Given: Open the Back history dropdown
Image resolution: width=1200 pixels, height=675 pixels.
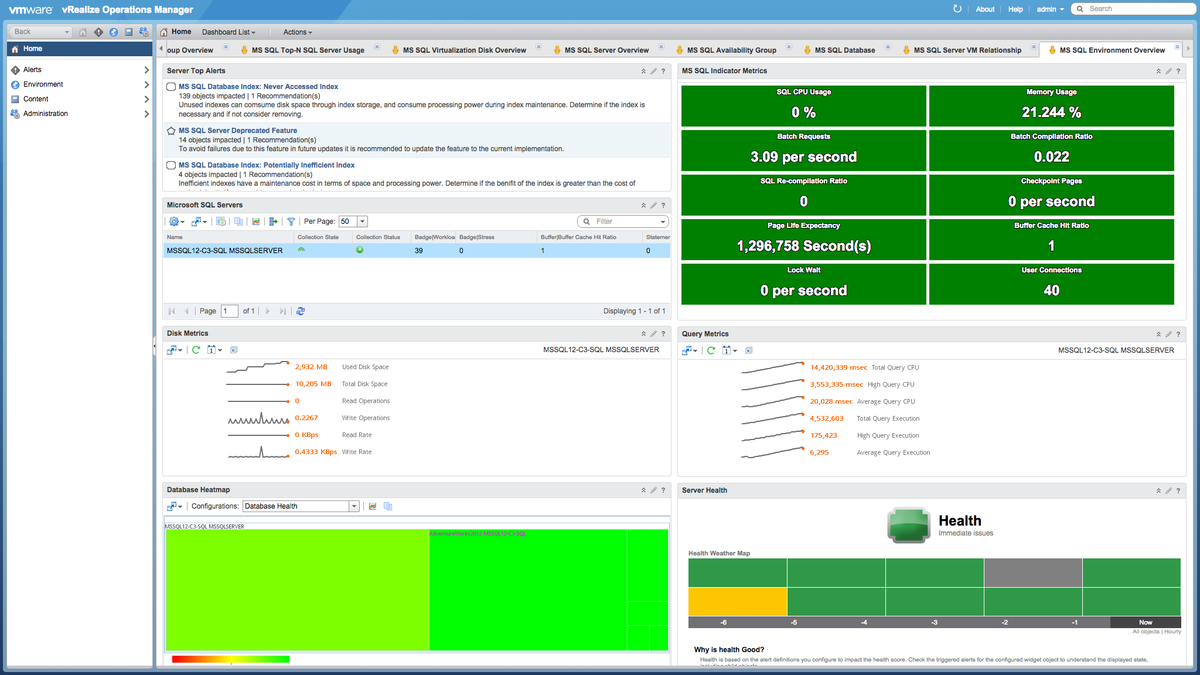Looking at the screenshot, I should pos(66,32).
